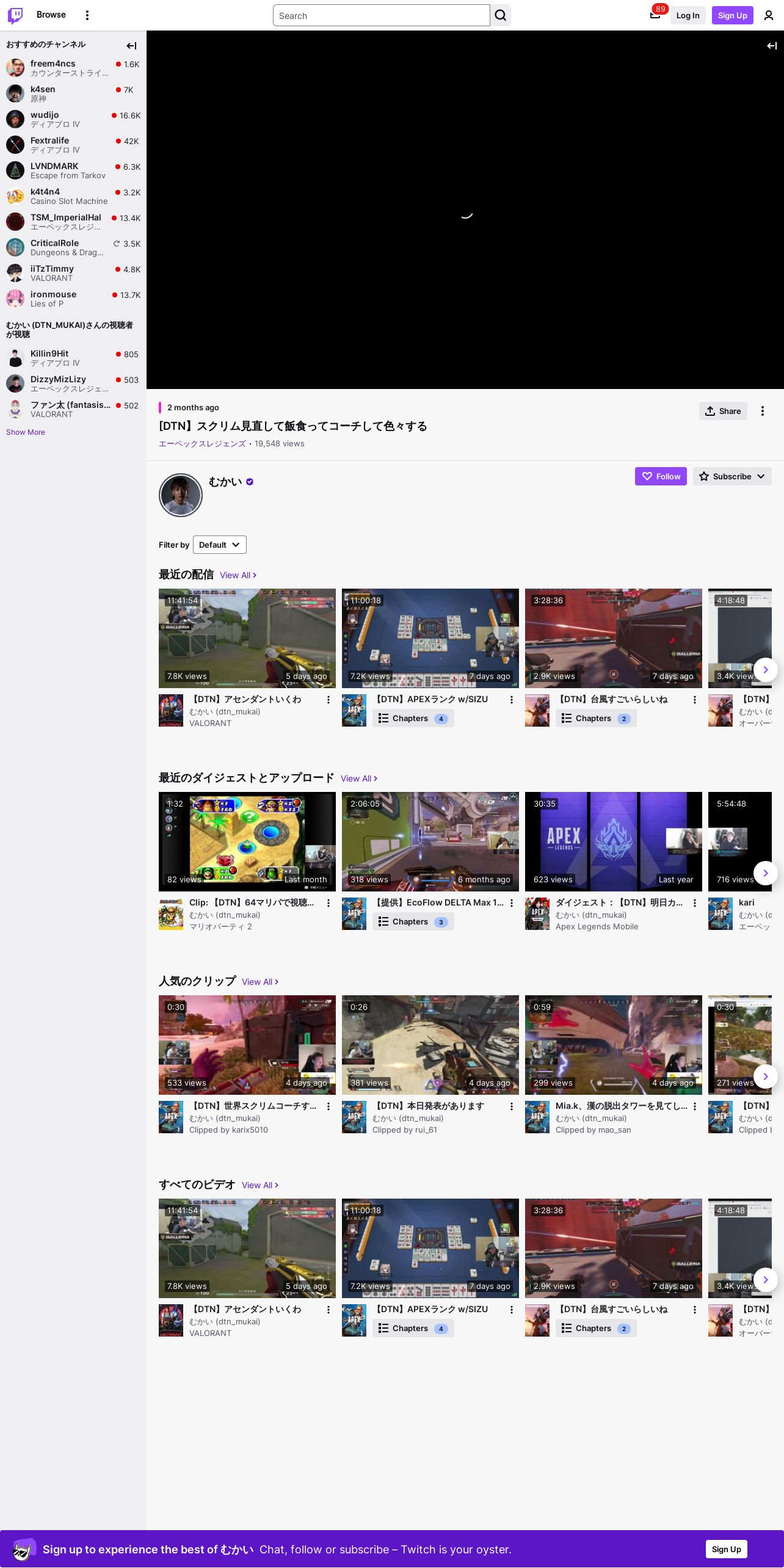This screenshot has width=784, height=1568.
Task: Open ironmouse channel avatar
Action: 15,299
